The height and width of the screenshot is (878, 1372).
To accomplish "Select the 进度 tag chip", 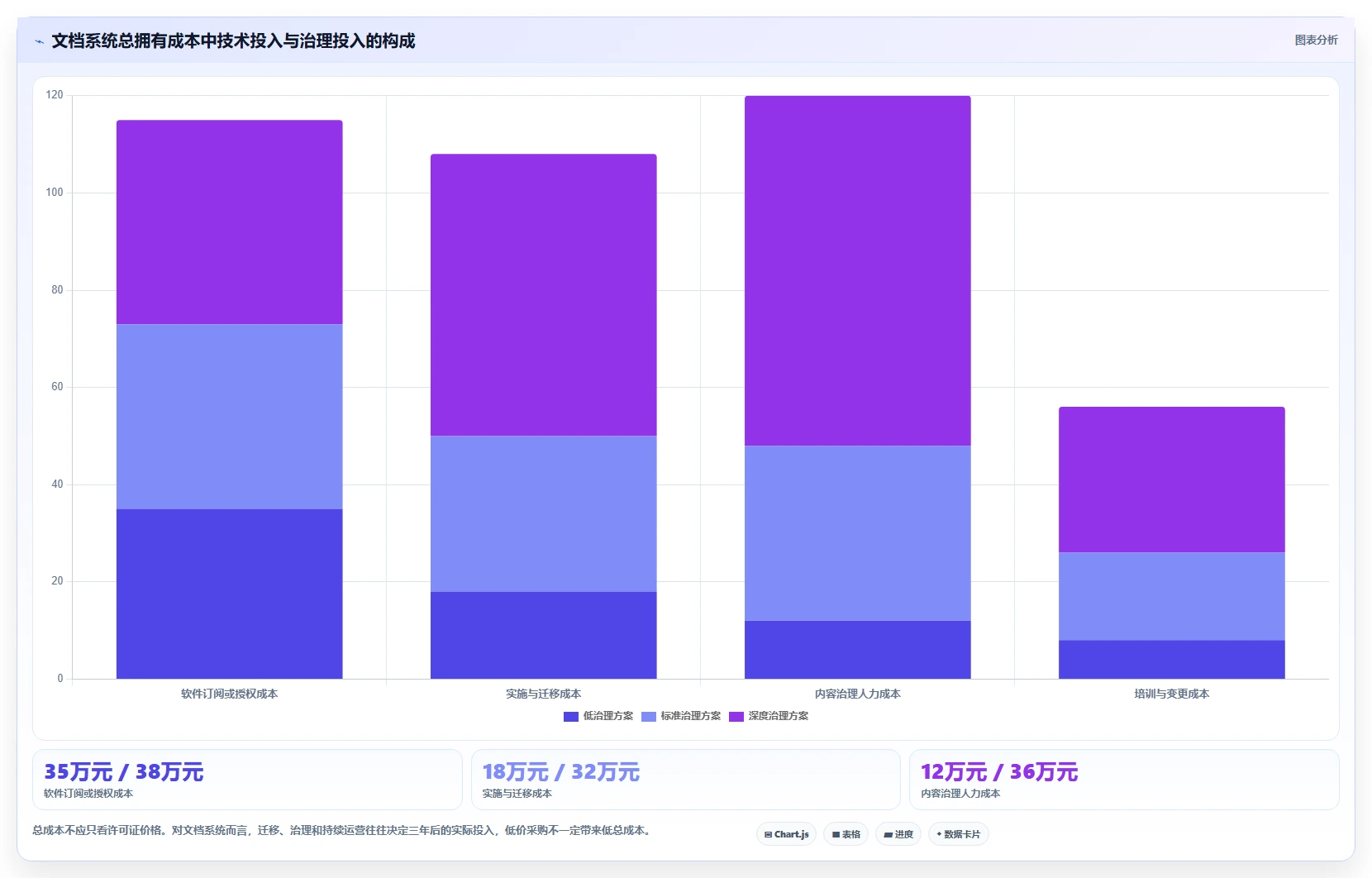I will (x=898, y=834).
